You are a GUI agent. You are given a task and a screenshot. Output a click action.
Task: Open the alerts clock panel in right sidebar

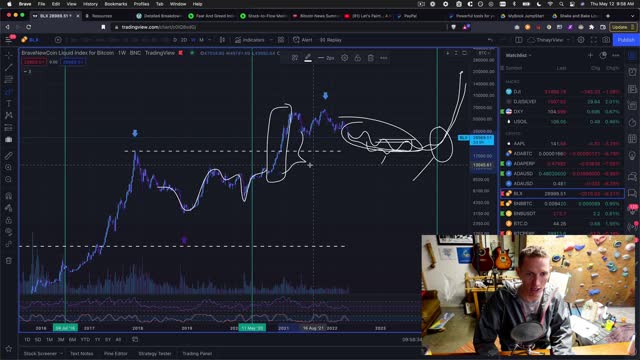point(632,72)
